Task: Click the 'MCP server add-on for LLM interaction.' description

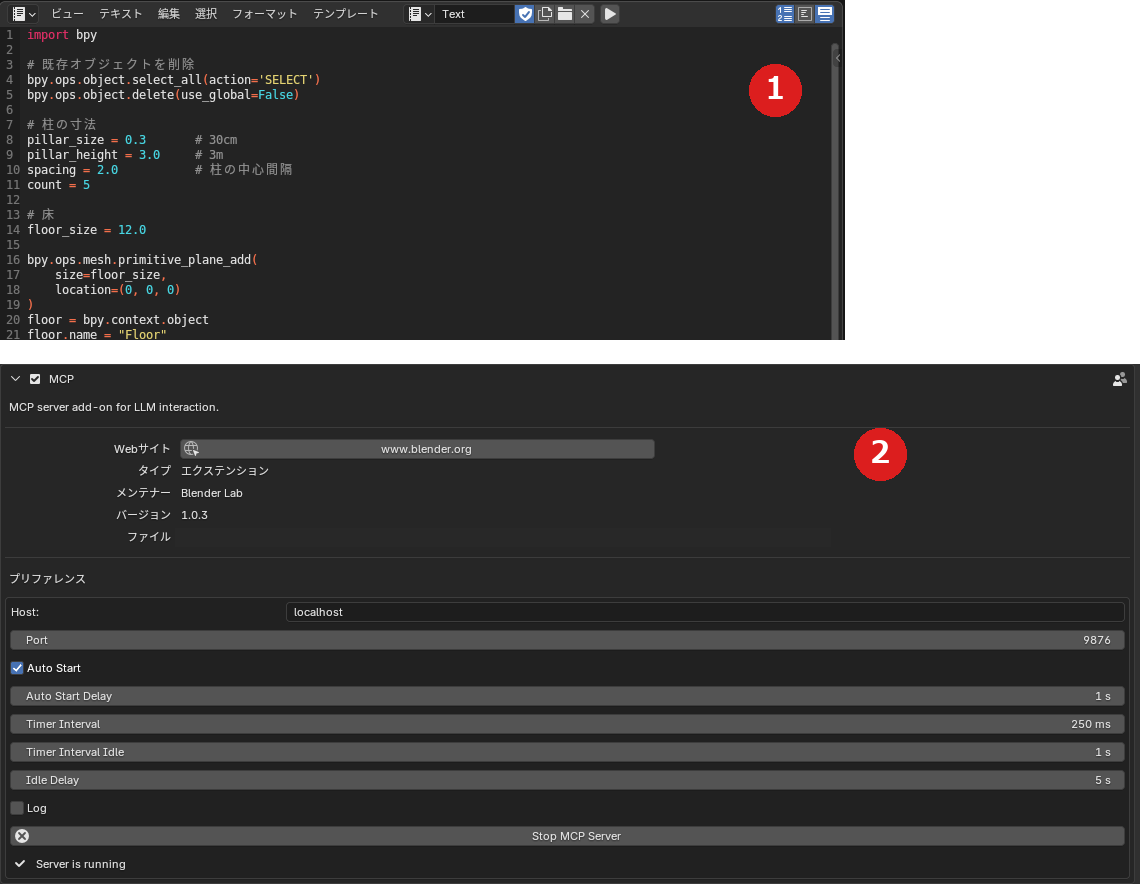Action: (113, 407)
